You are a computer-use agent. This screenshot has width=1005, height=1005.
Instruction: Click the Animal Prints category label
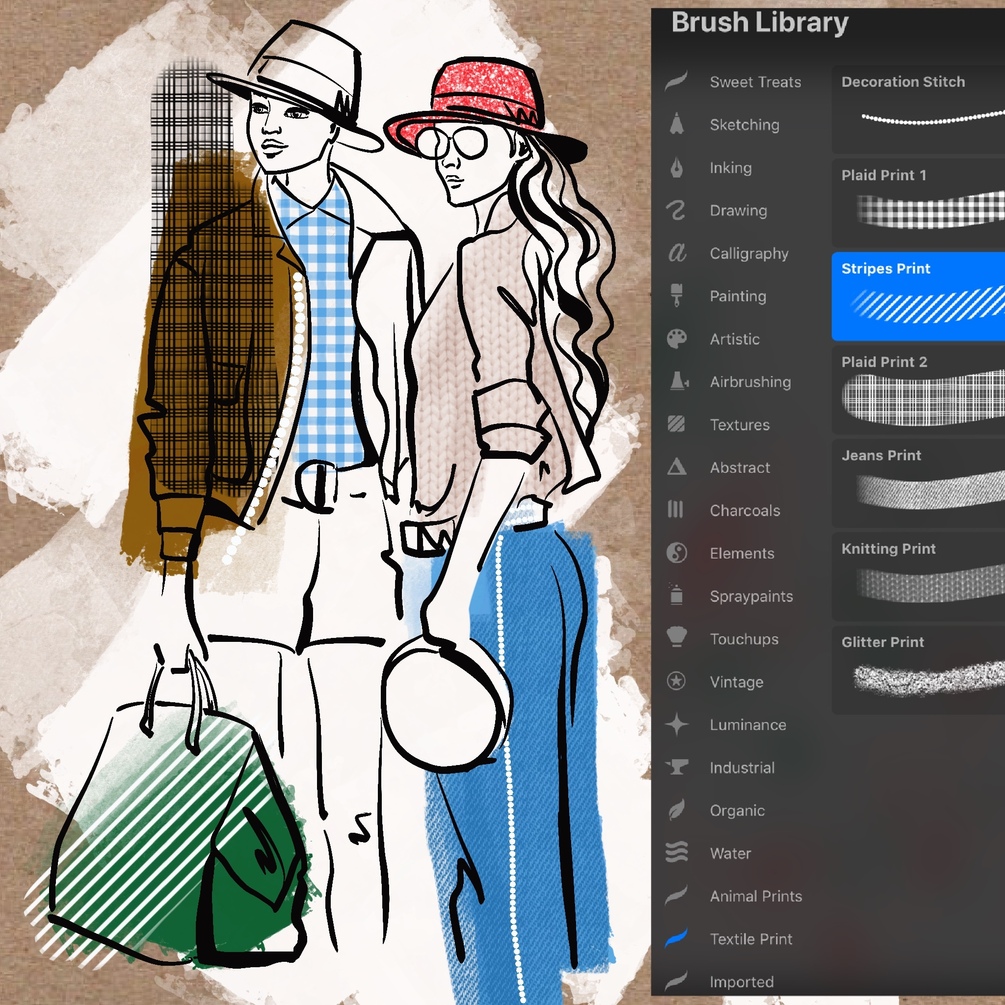click(x=756, y=896)
